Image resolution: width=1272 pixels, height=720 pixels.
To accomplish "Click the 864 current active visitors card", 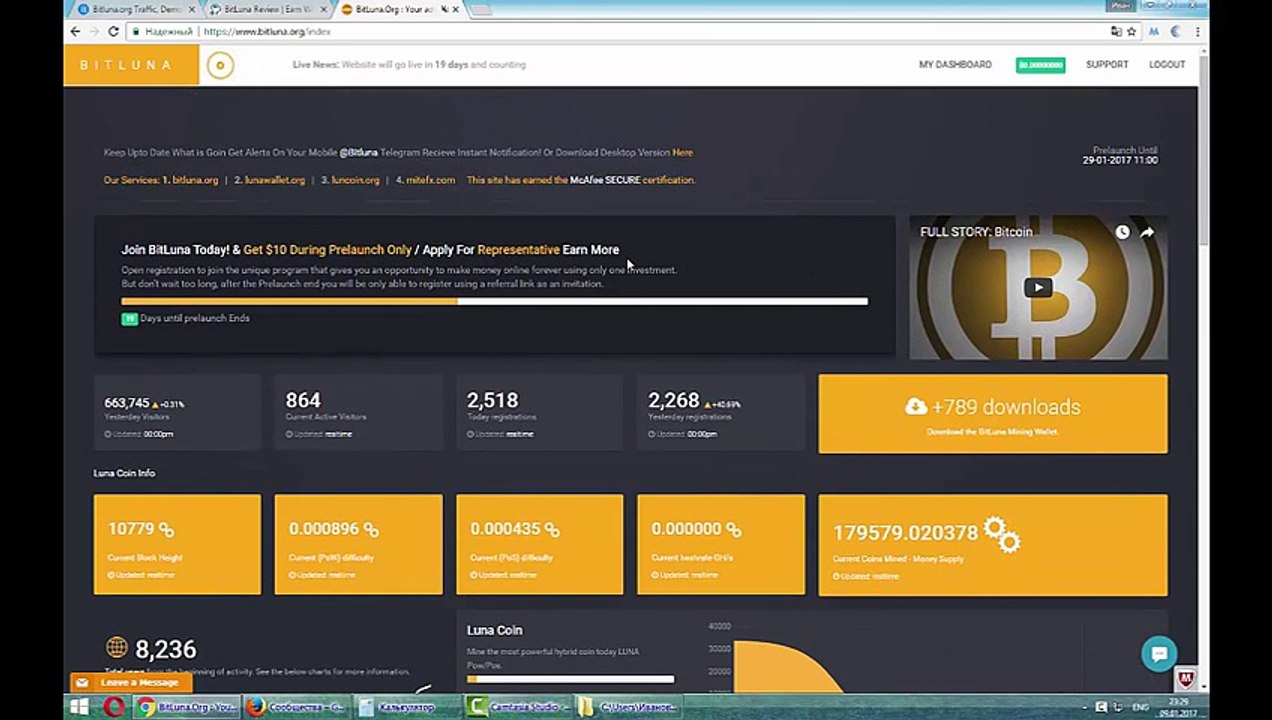I will coord(358,412).
